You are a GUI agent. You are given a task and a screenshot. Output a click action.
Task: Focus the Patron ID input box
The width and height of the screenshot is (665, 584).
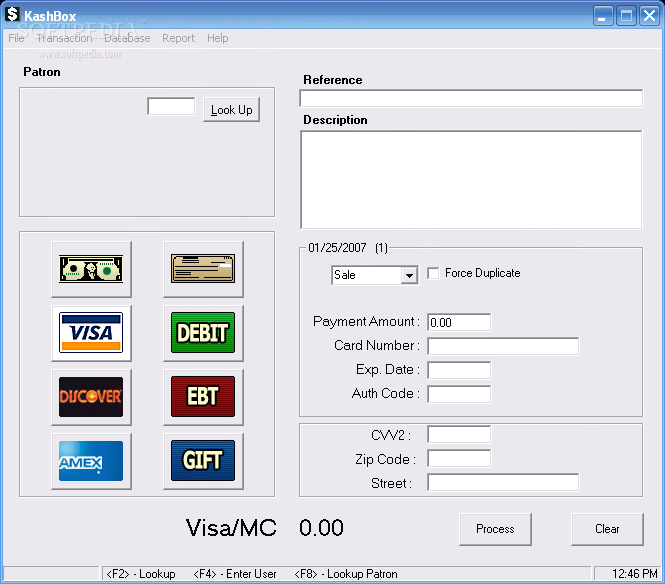click(x=171, y=106)
